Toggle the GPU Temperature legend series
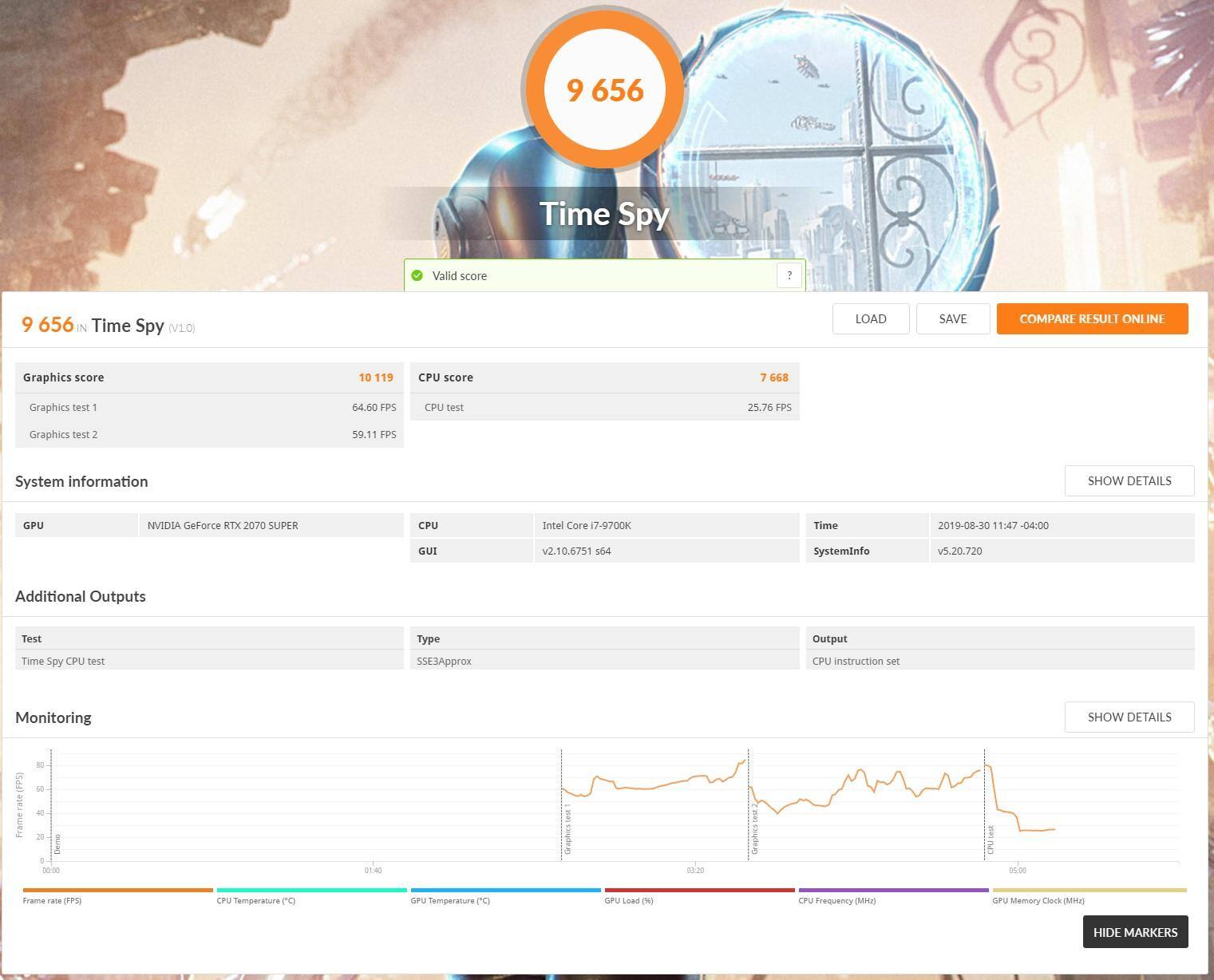The height and width of the screenshot is (980, 1214). click(450, 900)
